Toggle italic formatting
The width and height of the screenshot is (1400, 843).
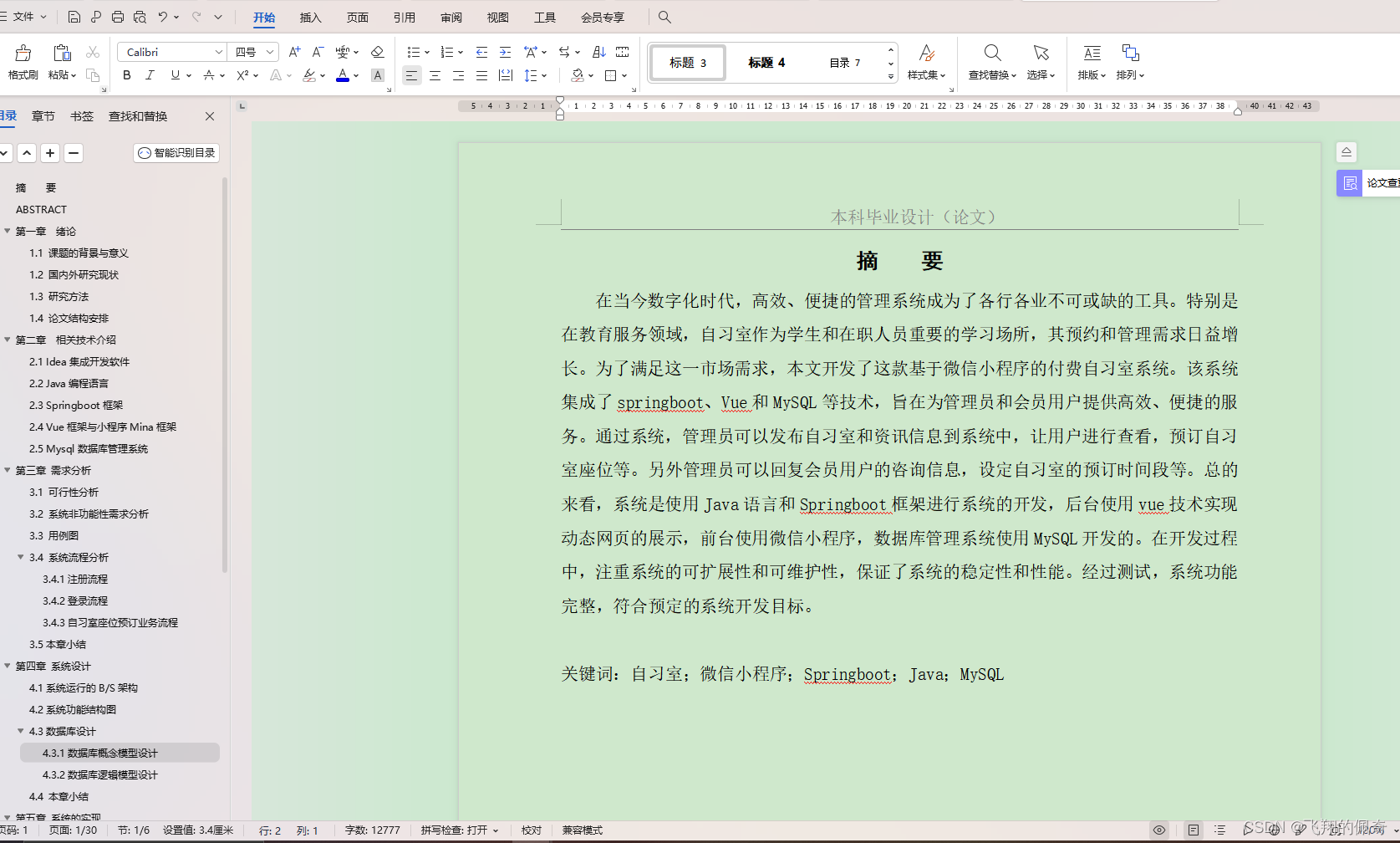150,75
